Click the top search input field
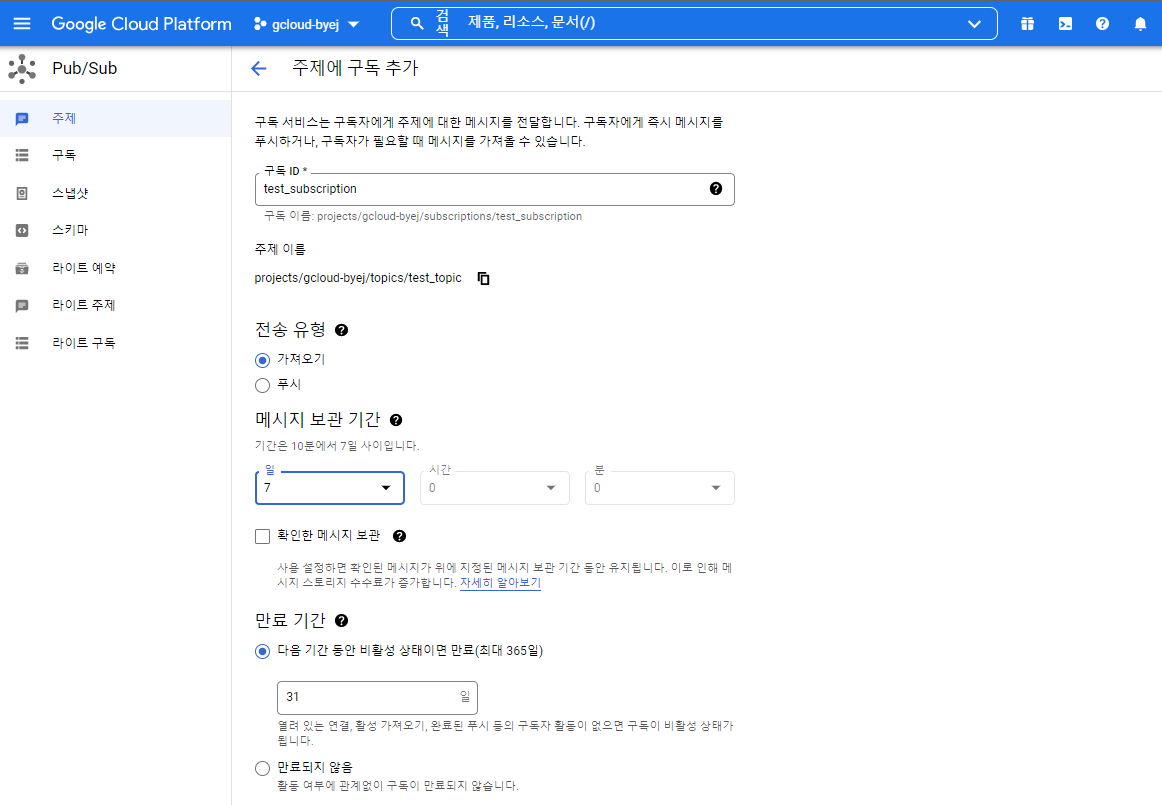The height and width of the screenshot is (805, 1162). (694, 24)
